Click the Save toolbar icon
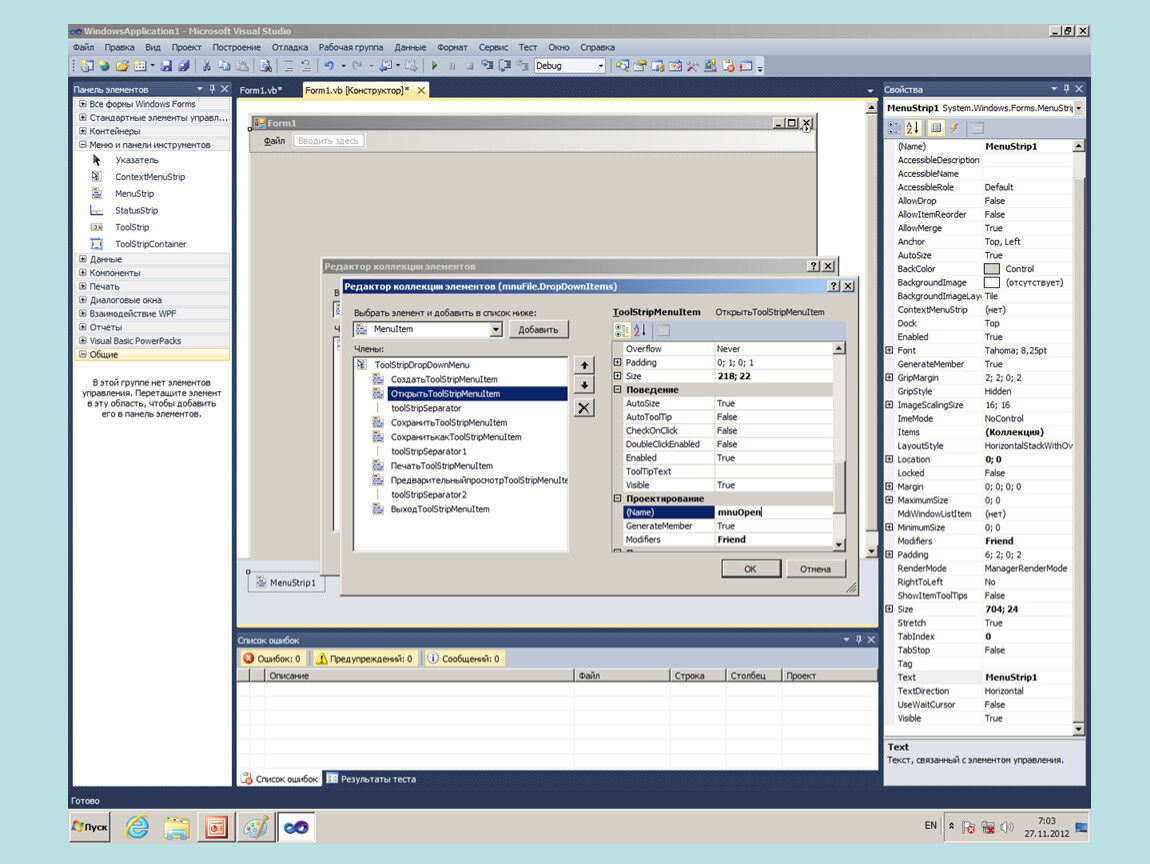Screen dimensions: 1150x864 coord(166,66)
